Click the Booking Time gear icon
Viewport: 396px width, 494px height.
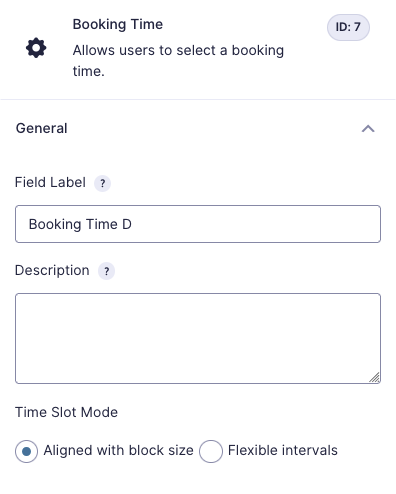pos(36,48)
